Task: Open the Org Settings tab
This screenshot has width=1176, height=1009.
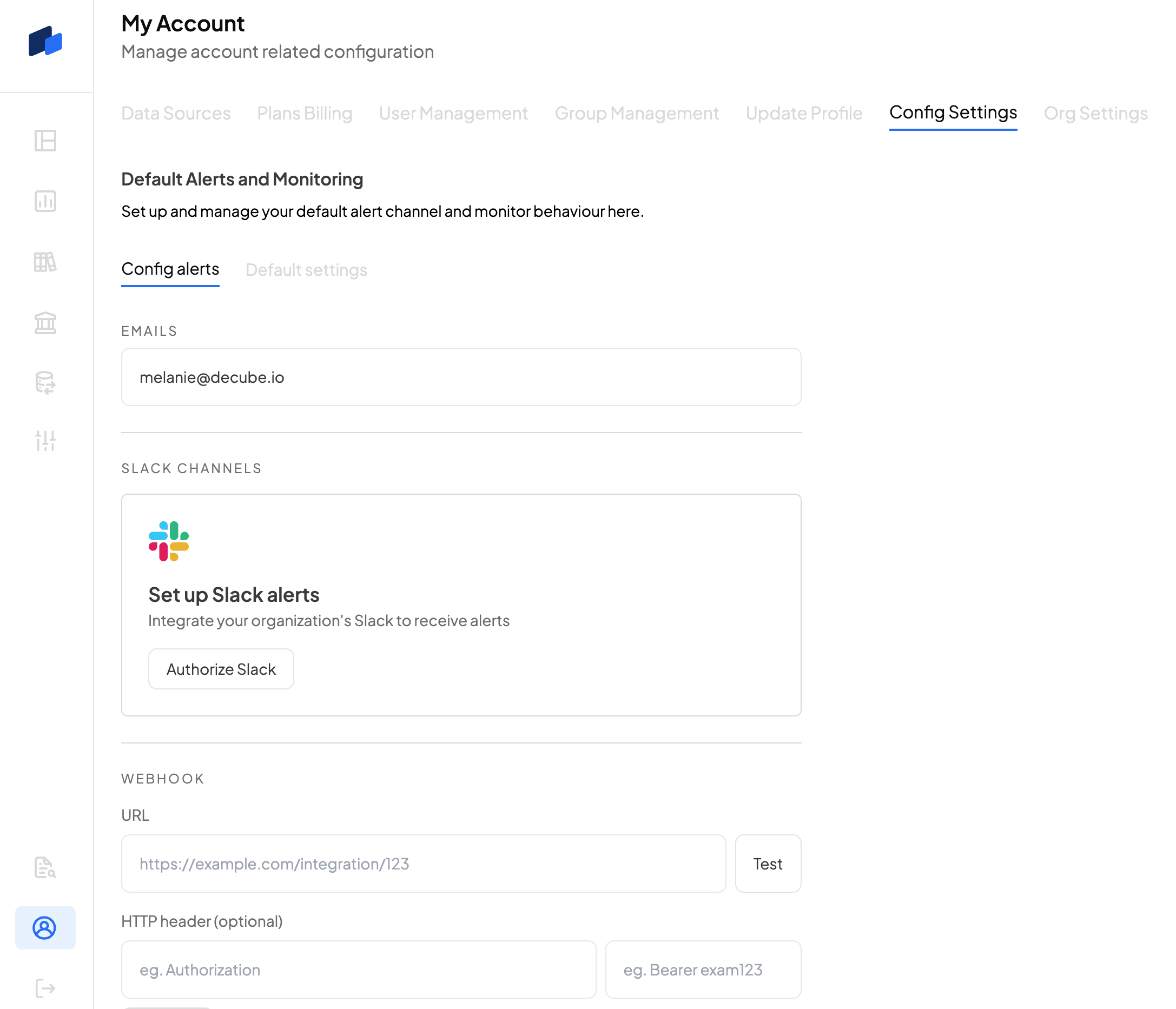Action: 1095,114
